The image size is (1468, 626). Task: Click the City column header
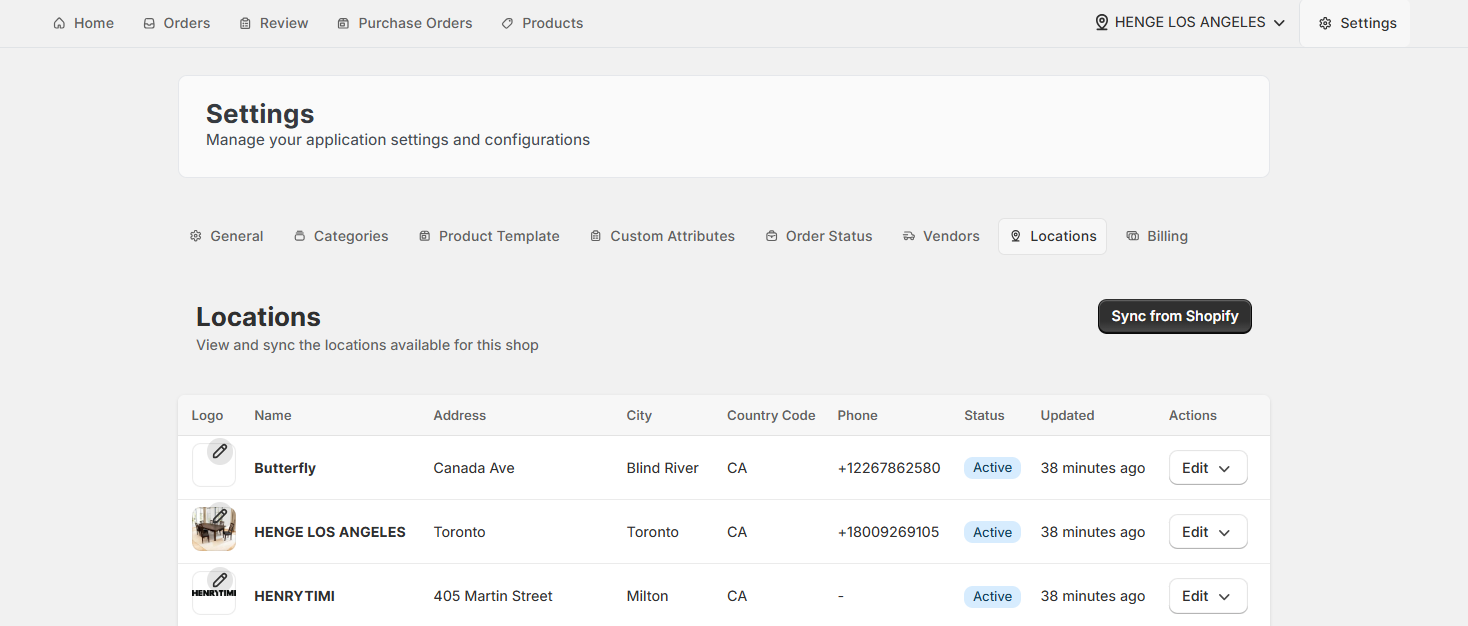click(639, 415)
